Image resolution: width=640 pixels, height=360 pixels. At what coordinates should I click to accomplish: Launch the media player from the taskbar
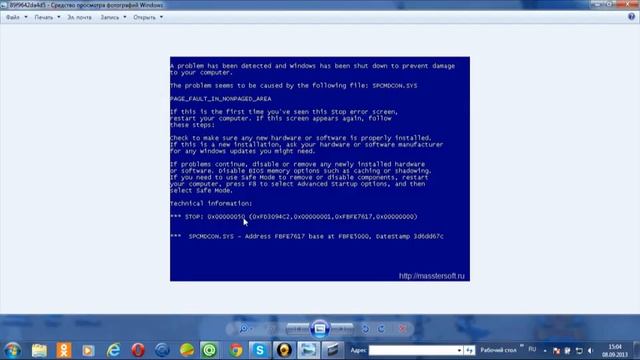coord(88,350)
